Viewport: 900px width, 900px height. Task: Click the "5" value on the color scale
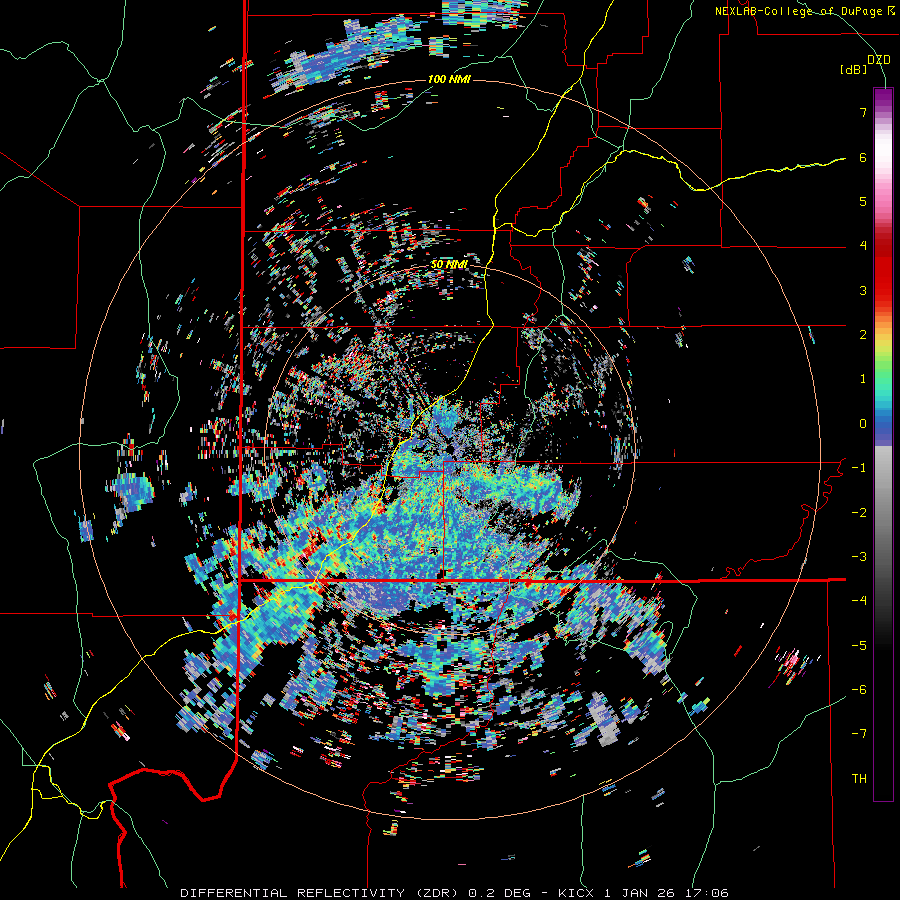pyautogui.click(x=863, y=201)
